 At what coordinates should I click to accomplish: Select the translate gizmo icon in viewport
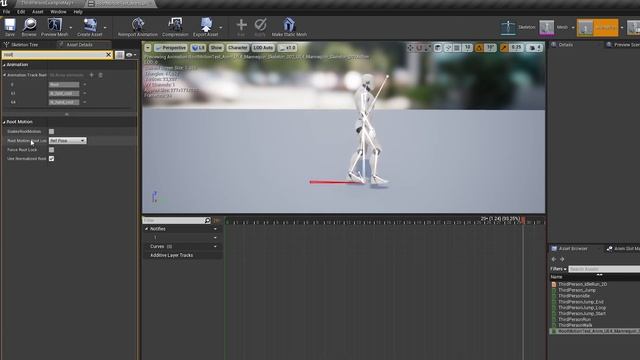410,48
